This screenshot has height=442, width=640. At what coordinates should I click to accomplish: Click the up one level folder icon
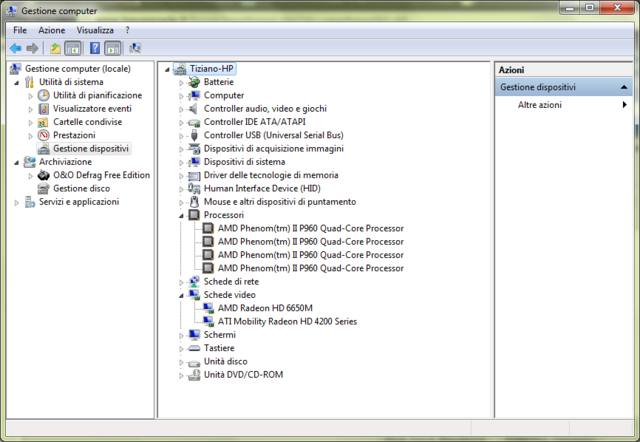[55, 48]
